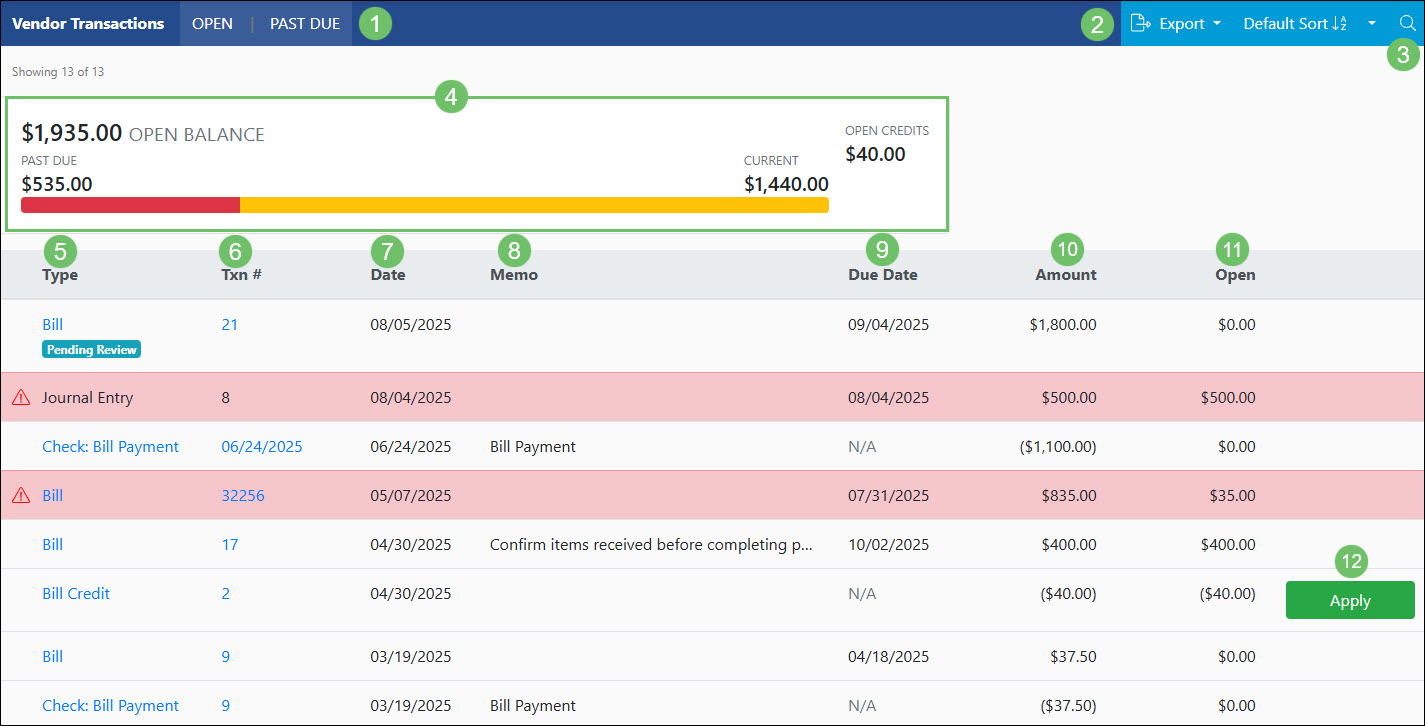The width and height of the screenshot is (1425, 726).
Task: Click the warning icon beside Bill 32256
Action: 20,495
